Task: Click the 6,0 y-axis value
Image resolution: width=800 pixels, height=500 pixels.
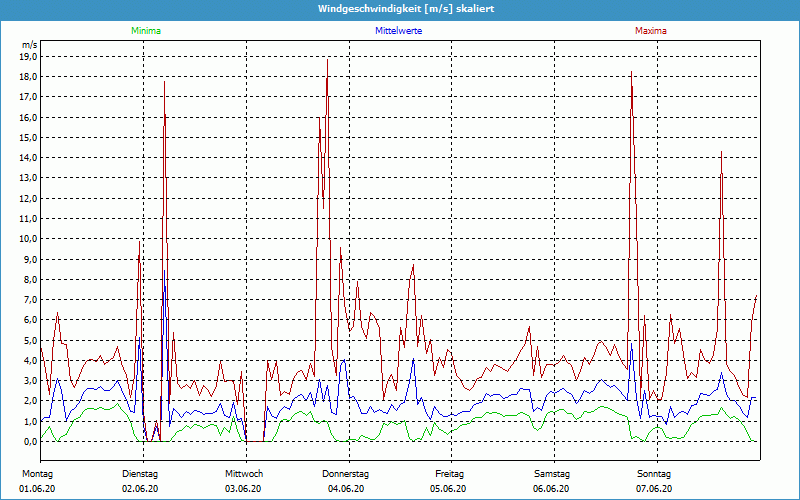Action: 30,320
